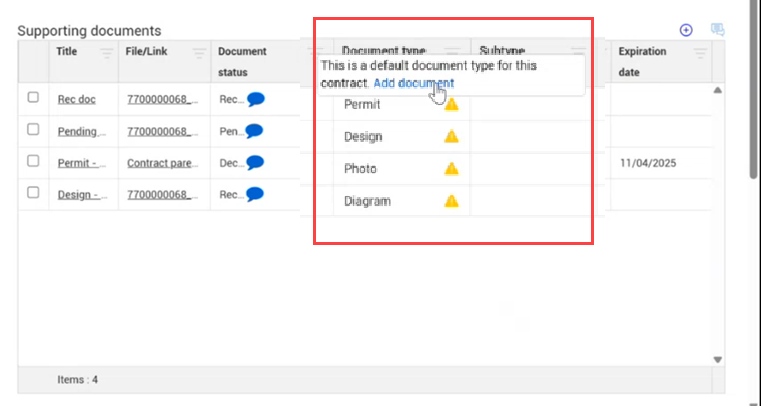Click the add document plus icon
Viewport: 761px width, 406px height.
(686, 30)
